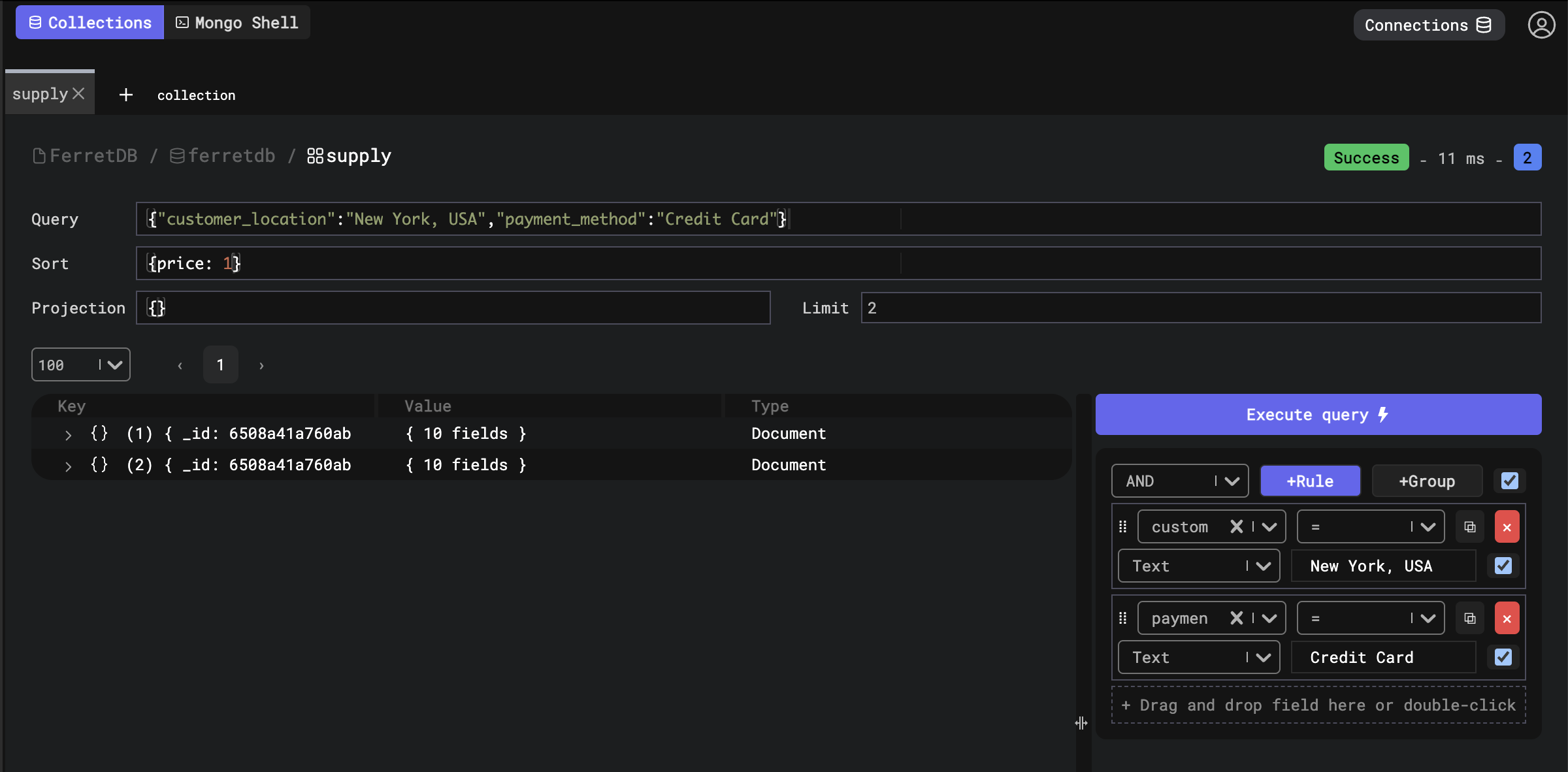Switch to Mongo Shell tab

point(237,23)
